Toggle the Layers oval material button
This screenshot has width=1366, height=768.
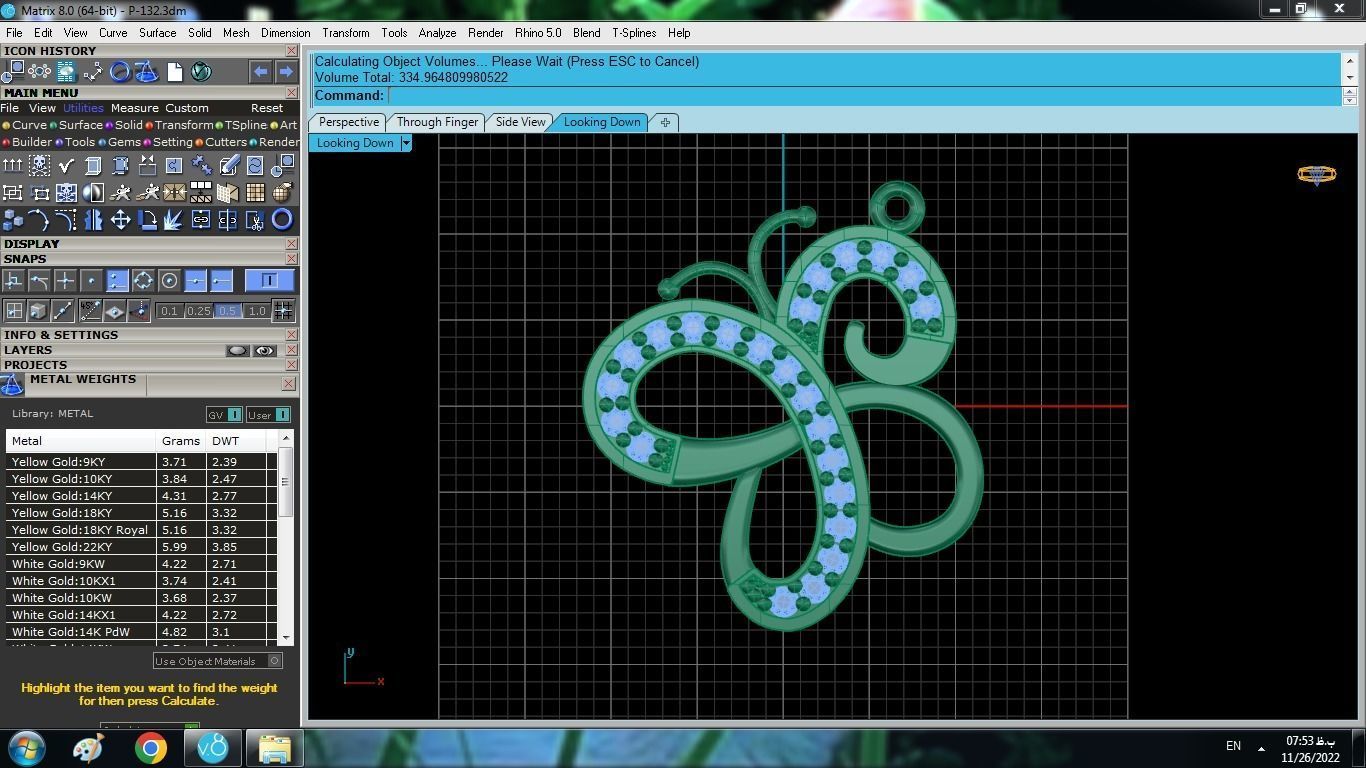coord(237,350)
